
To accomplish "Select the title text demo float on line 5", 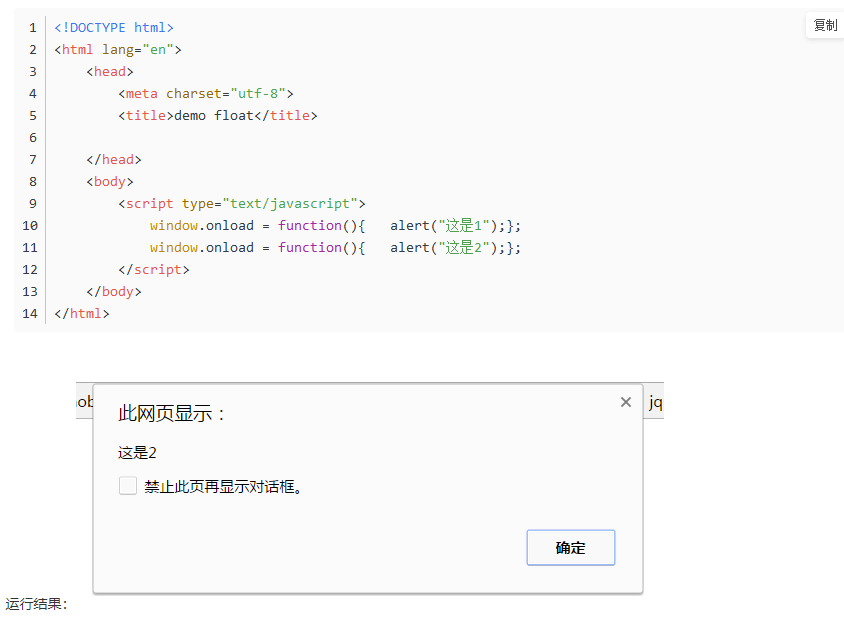I will 212,115.
